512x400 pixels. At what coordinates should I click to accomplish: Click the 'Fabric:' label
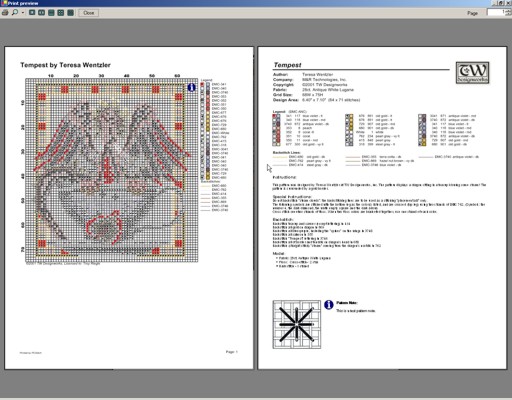(x=280, y=90)
